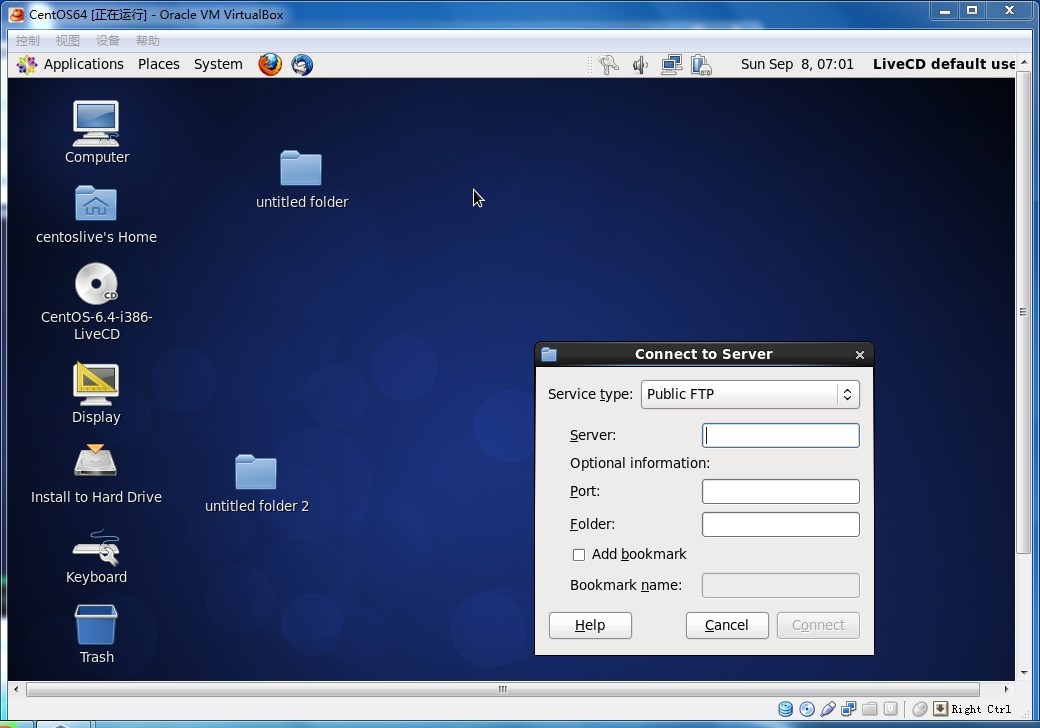Select the untitled folder icon
This screenshot has height=728, width=1040.
coord(300,168)
